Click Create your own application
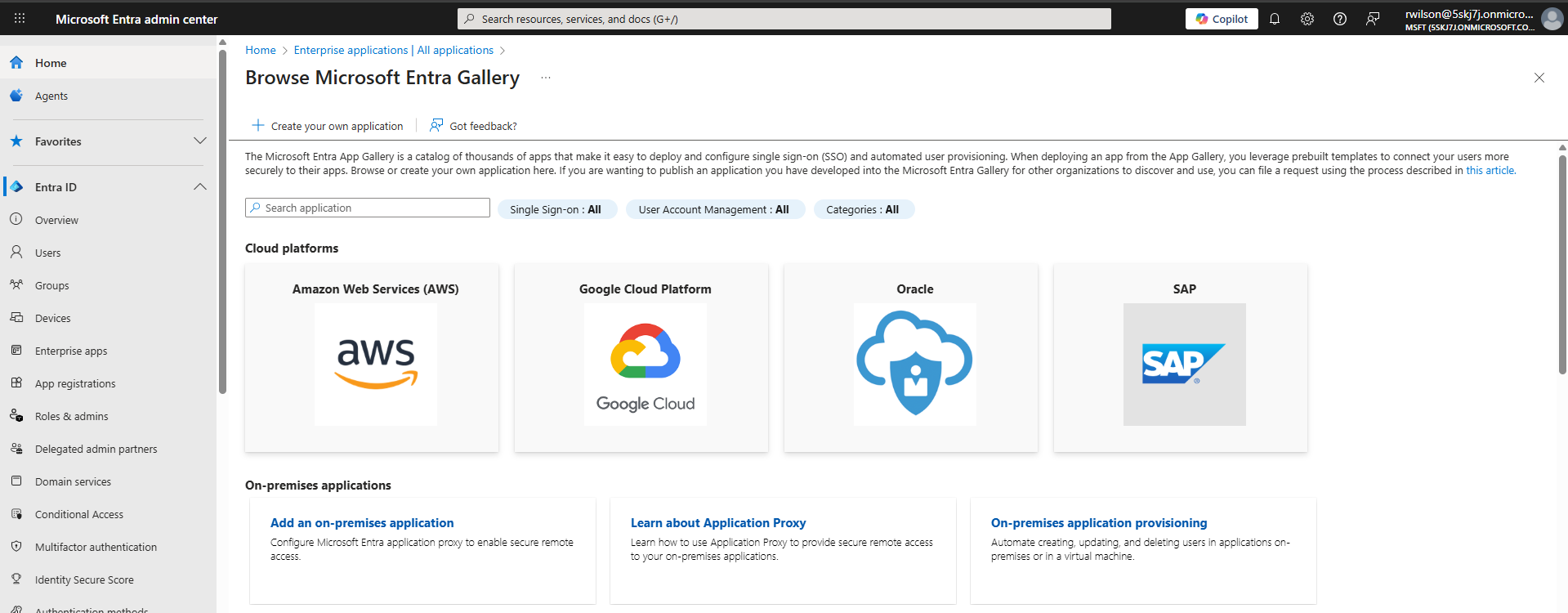1568x613 pixels. point(328,126)
